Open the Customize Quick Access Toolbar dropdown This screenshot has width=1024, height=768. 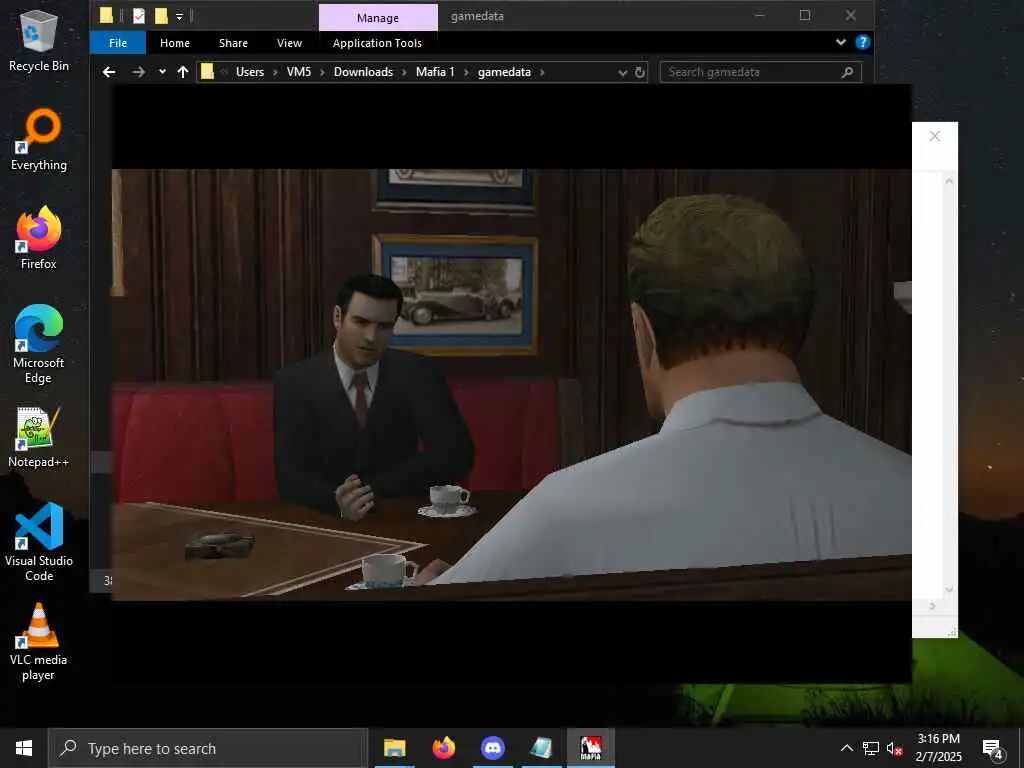tap(179, 16)
